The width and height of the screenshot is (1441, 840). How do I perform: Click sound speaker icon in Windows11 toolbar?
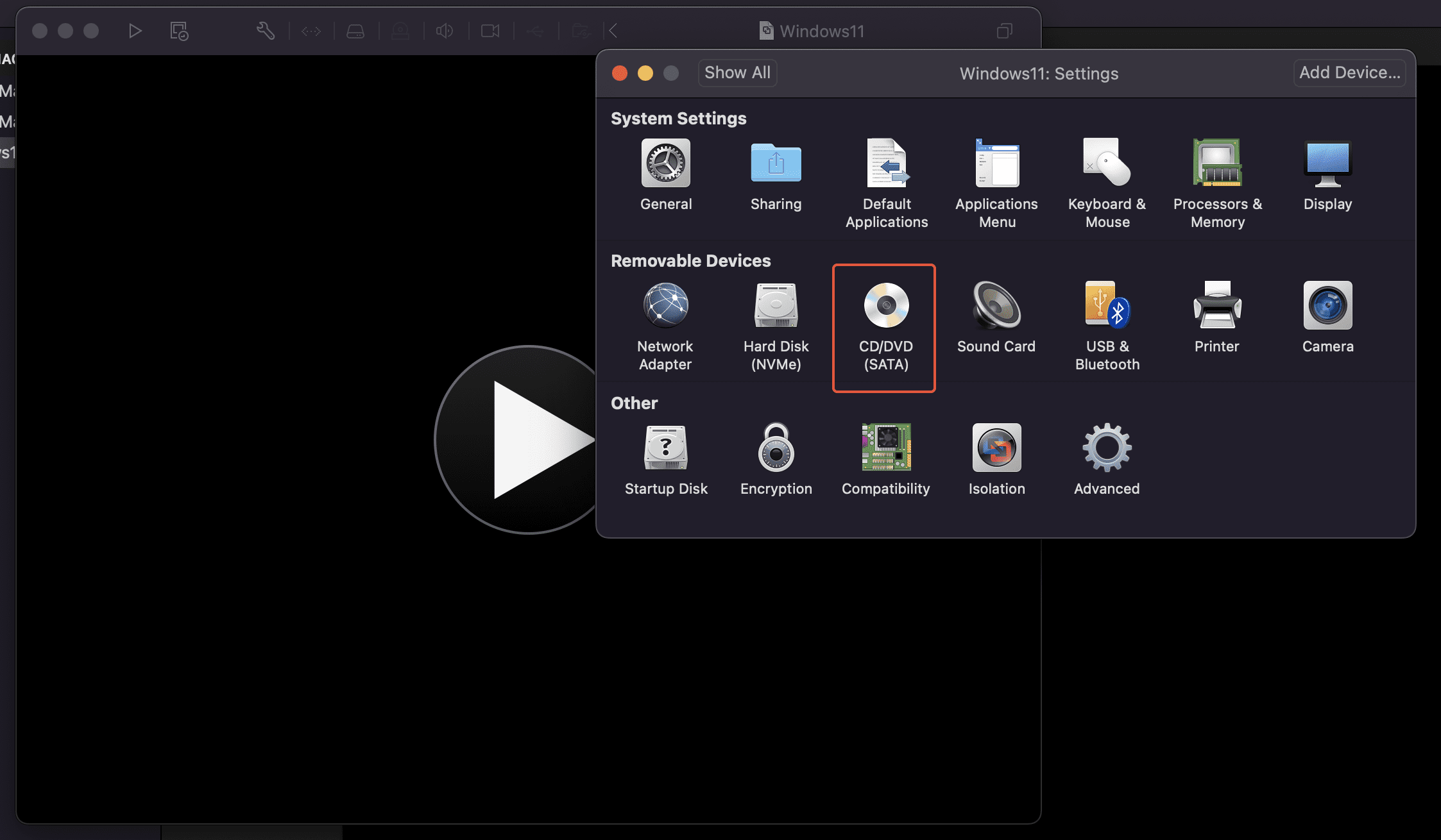pyautogui.click(x=445, y=31)
